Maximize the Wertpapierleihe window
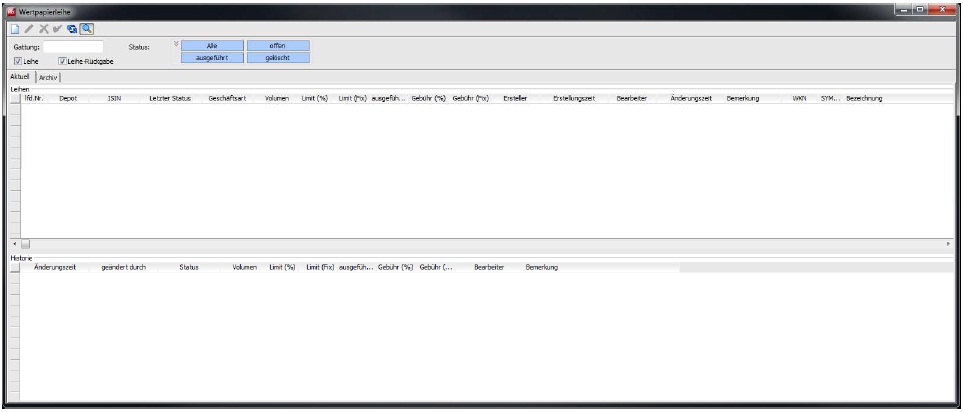Screen dimensions: 963x412 click(920, 9)
